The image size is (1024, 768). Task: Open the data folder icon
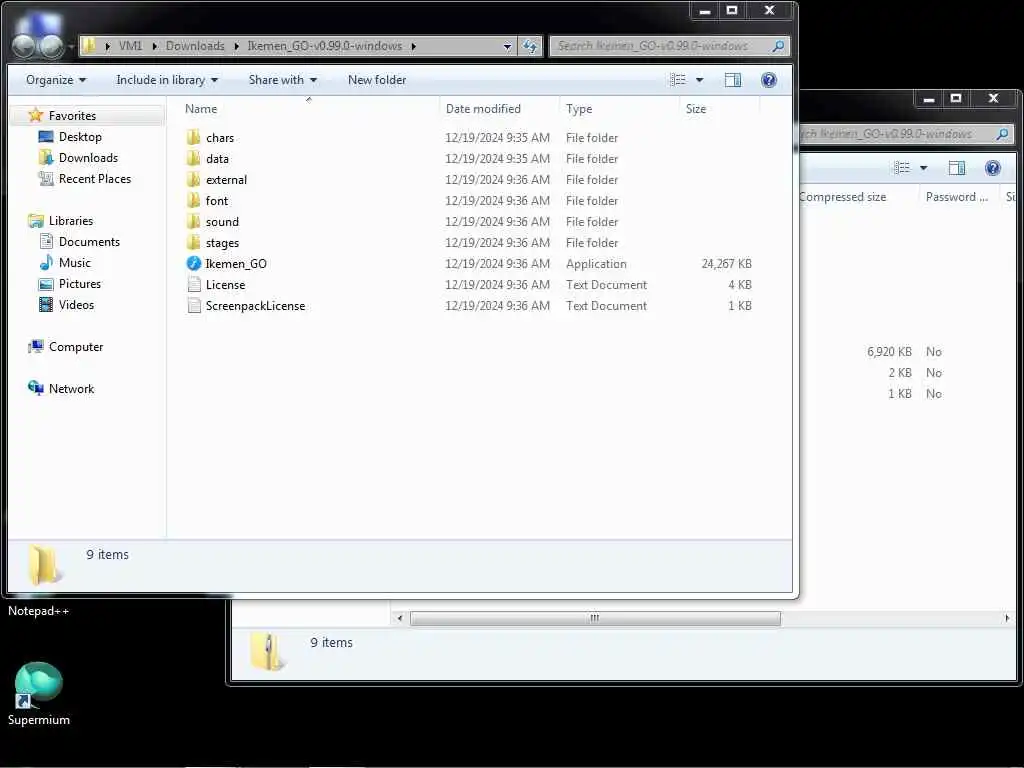[x=193, y=159]
